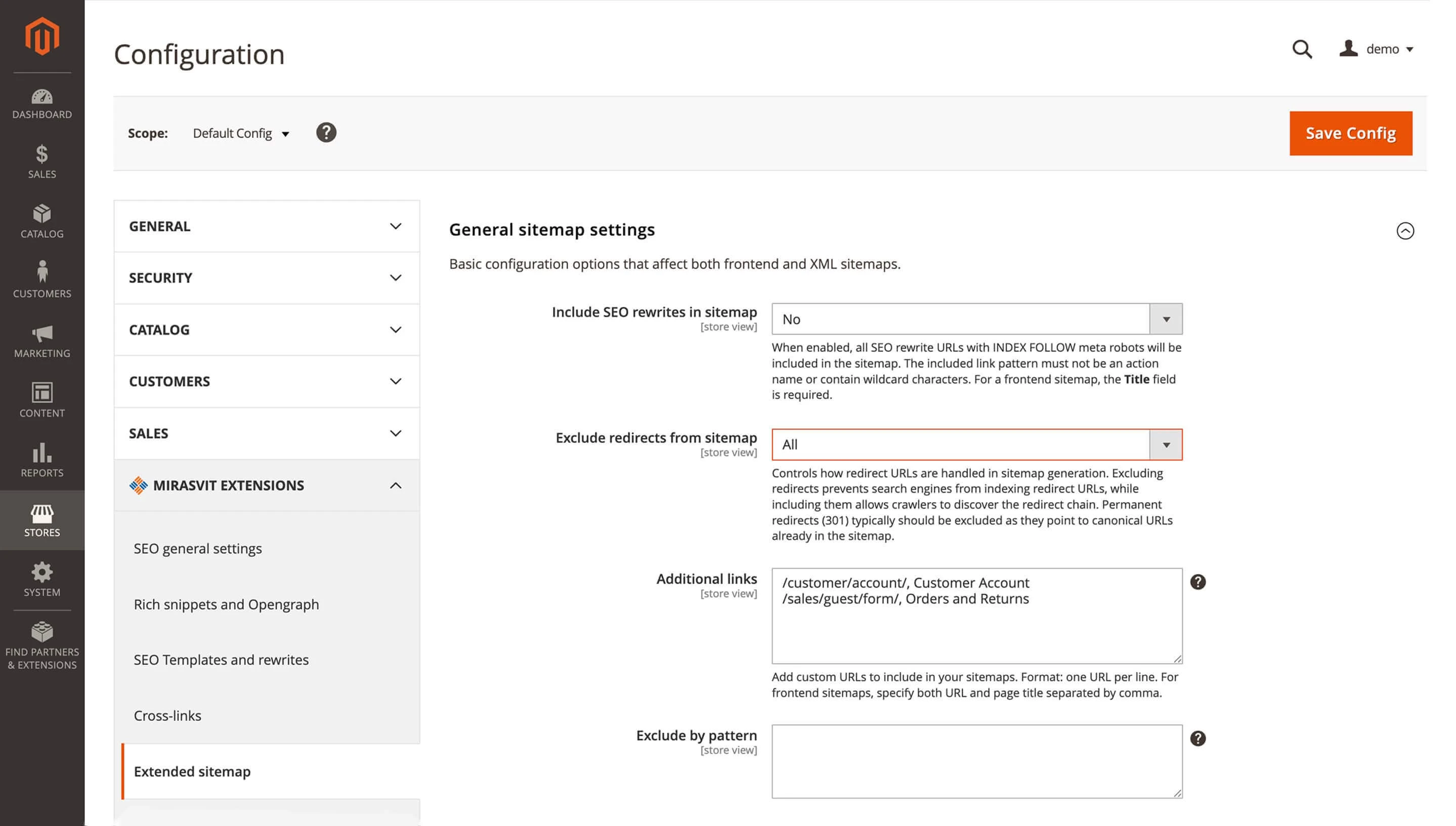Expand the GENERAL configuration section
Screen dimensions: 1456x826
tap(267, 226)
